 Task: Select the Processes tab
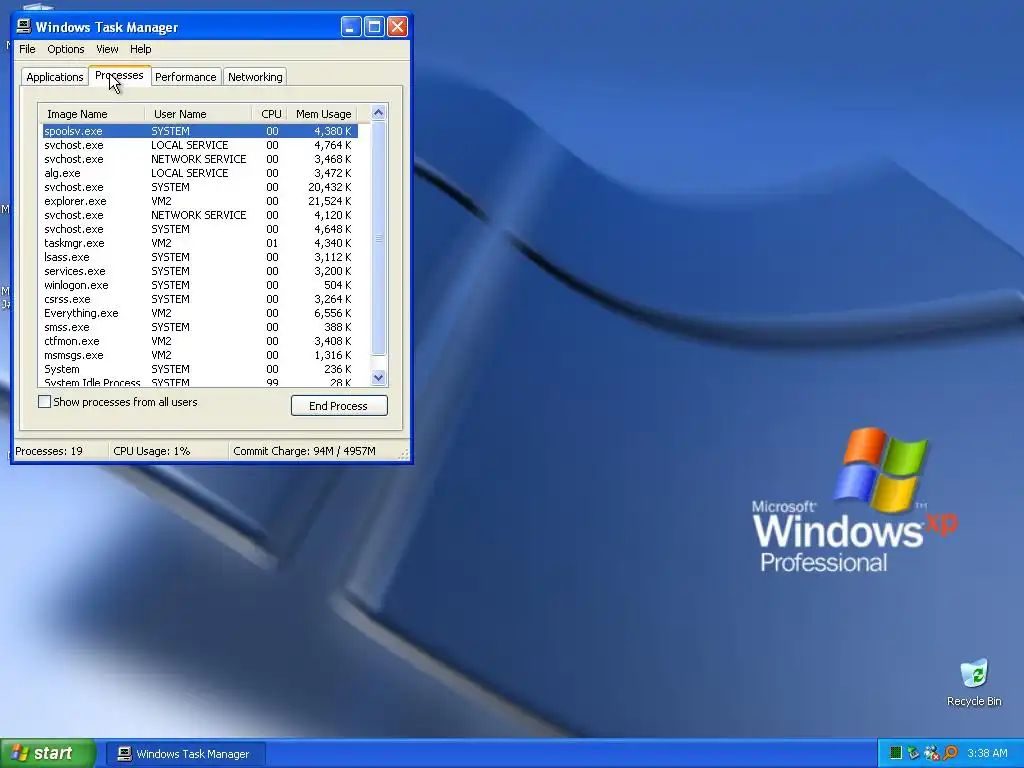pos(120,75)
